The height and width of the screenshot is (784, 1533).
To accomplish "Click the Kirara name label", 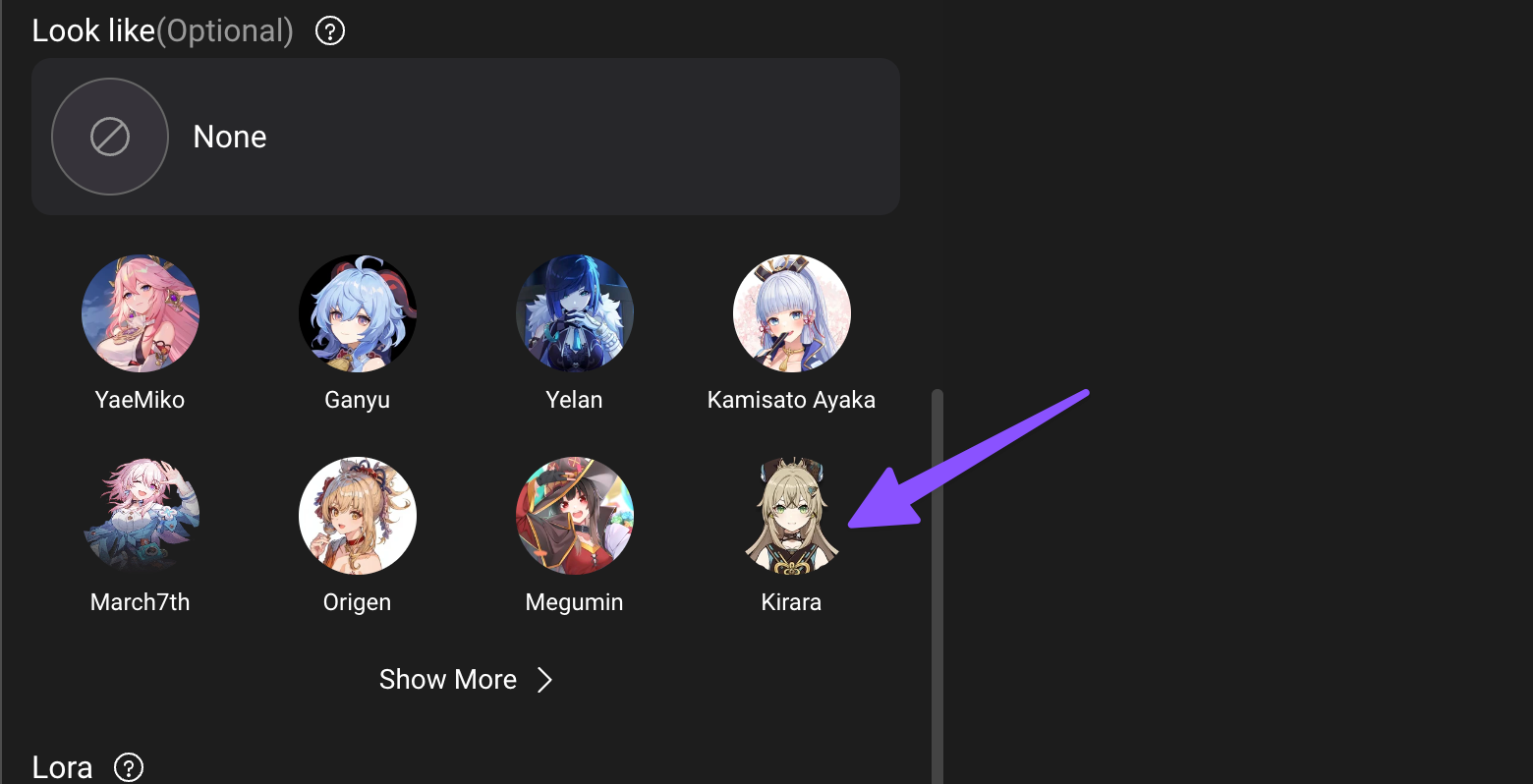I will coord(791,602).
